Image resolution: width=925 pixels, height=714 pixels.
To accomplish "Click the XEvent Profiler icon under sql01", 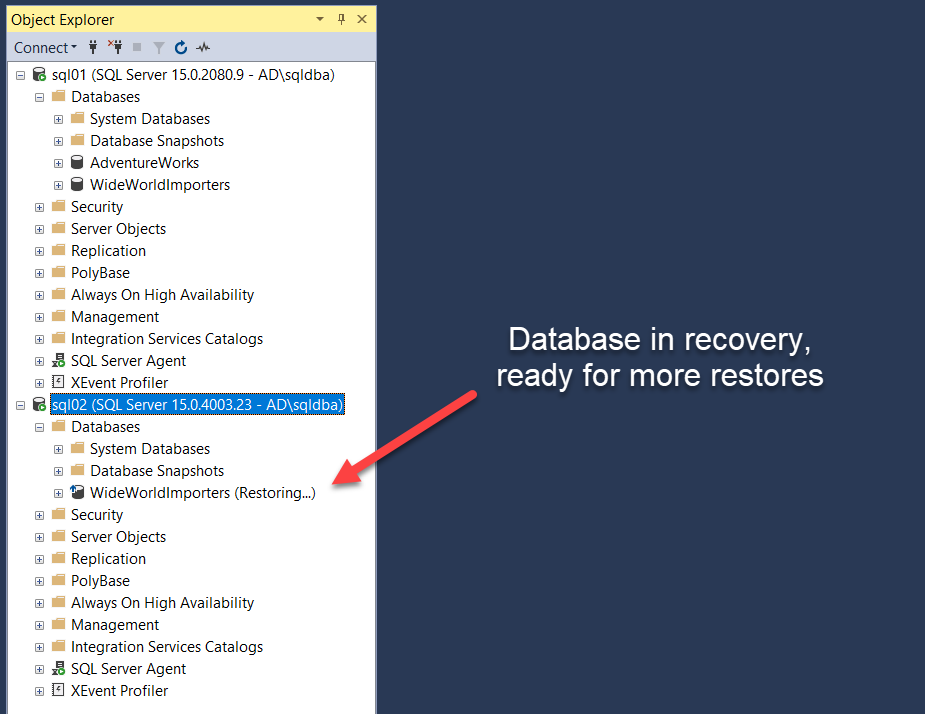I will click(58, 382).
